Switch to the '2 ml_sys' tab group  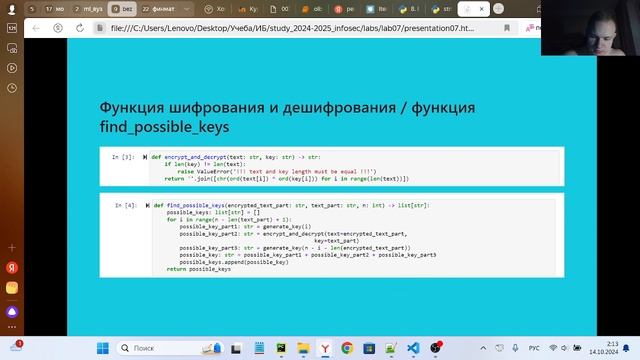coord(89,9)
